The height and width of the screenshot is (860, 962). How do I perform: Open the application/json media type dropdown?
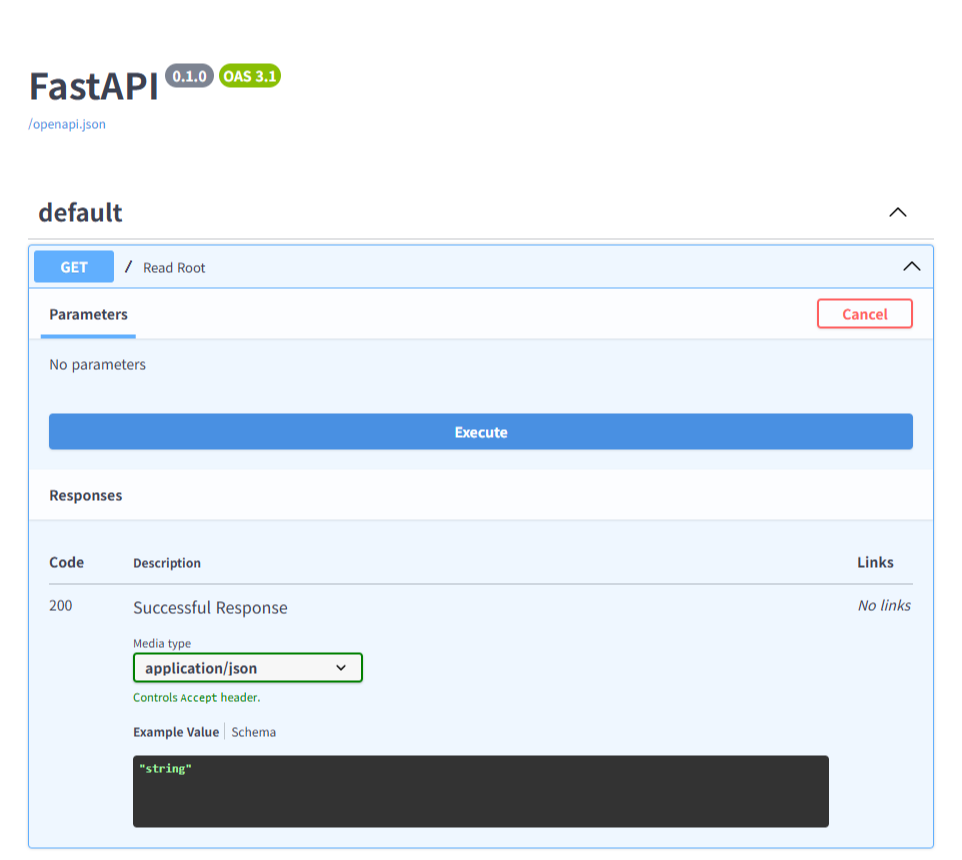tap(248, 668)
